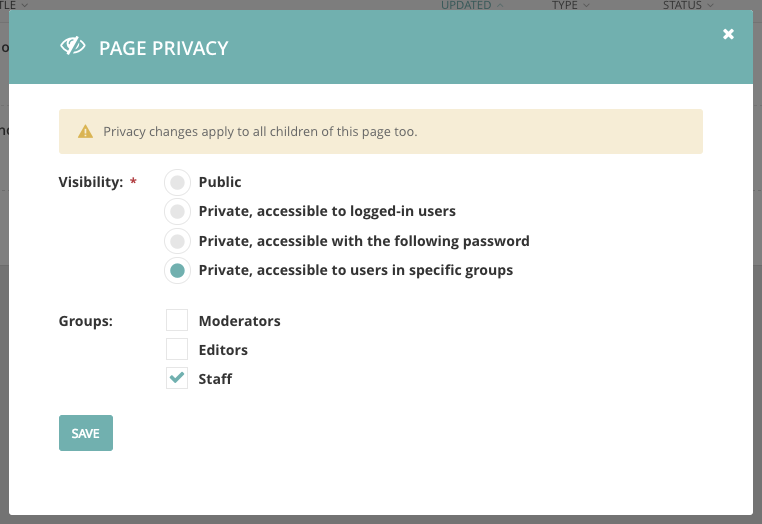Enable the Moderators group checkbox
This screenshot has width=762, height=524.
click(x=177, y=320)
